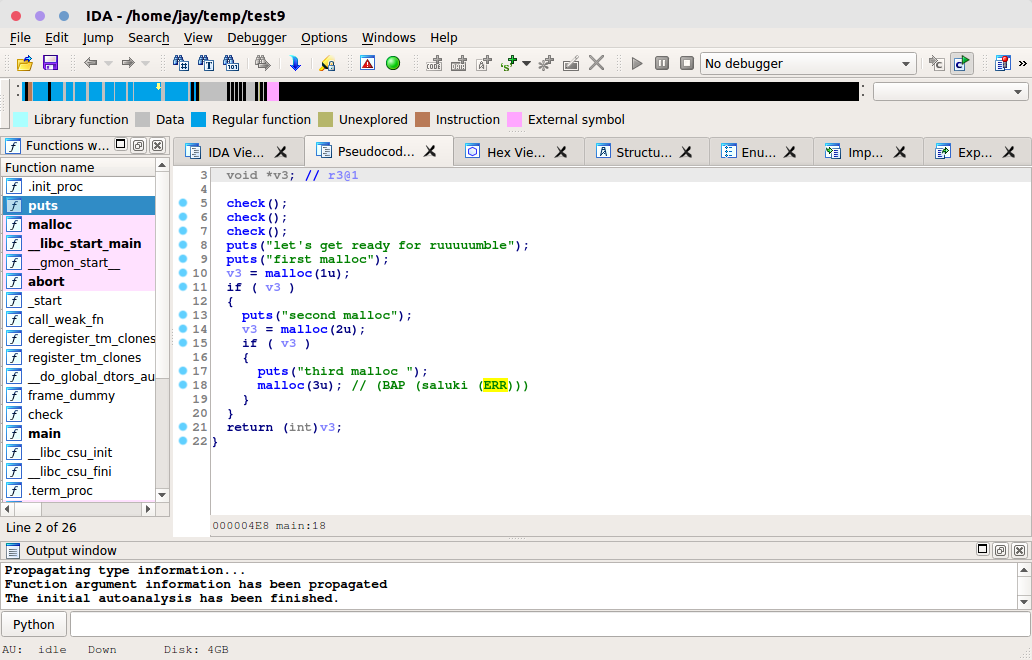Open the Options menu

pyautogui.click(x=324, y=38)
